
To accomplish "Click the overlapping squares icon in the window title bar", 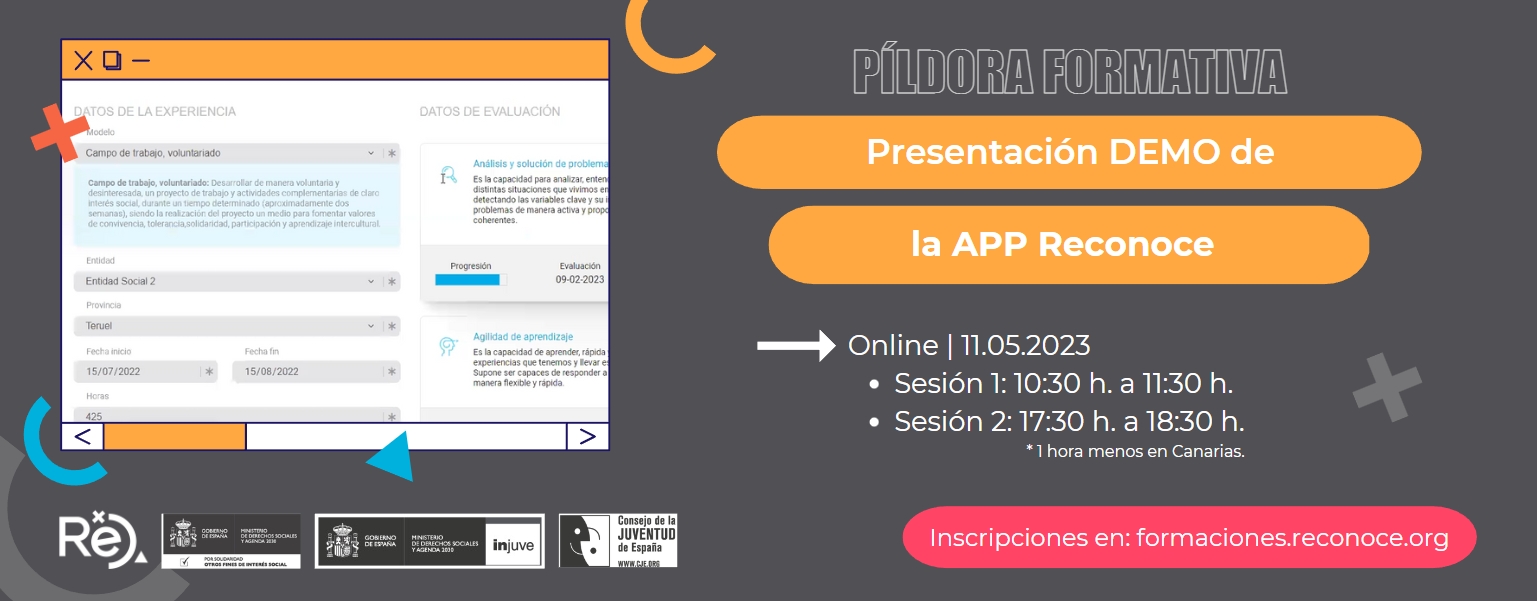I will [112, 61].
